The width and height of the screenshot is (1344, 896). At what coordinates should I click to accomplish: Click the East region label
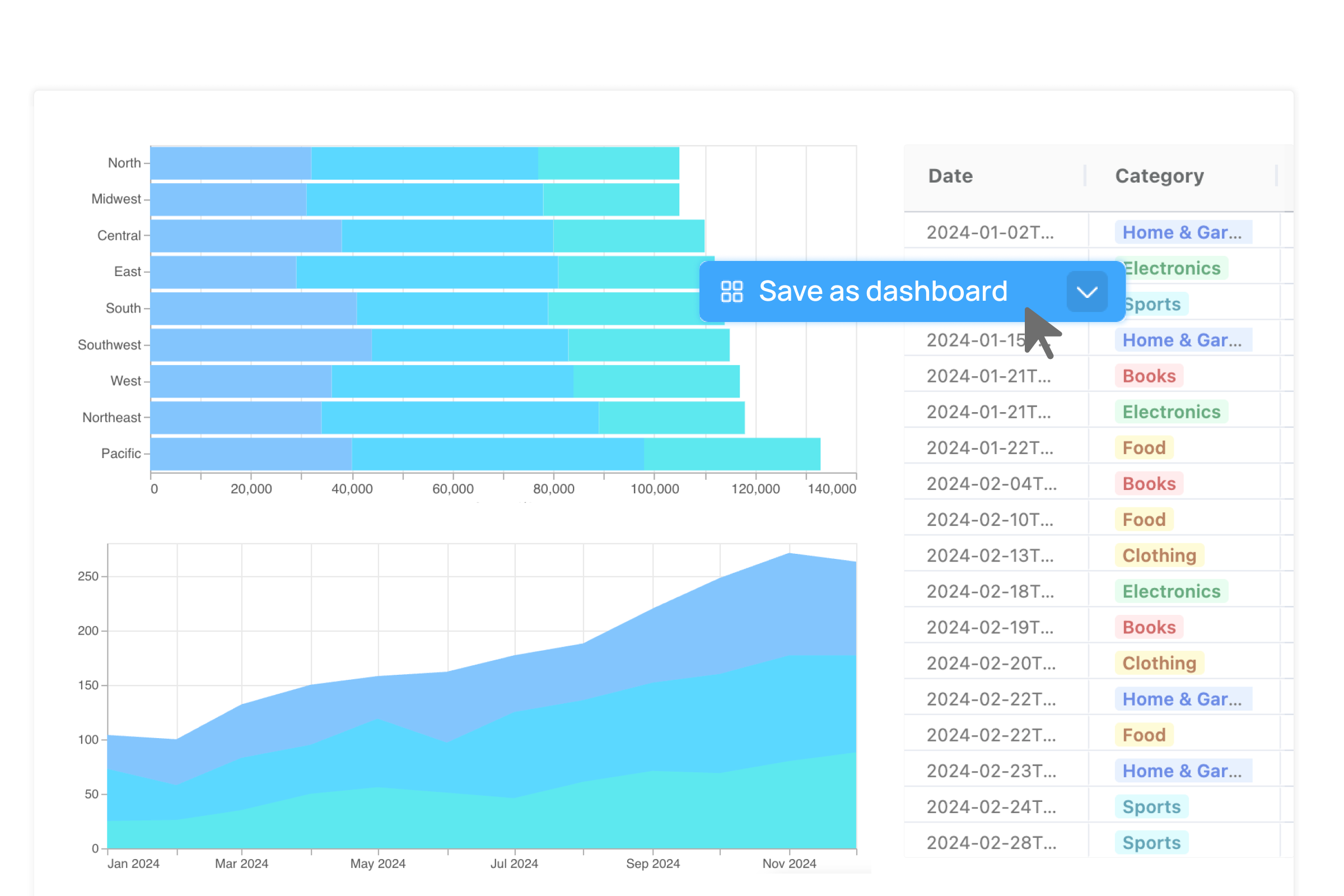tap(127, 272)
